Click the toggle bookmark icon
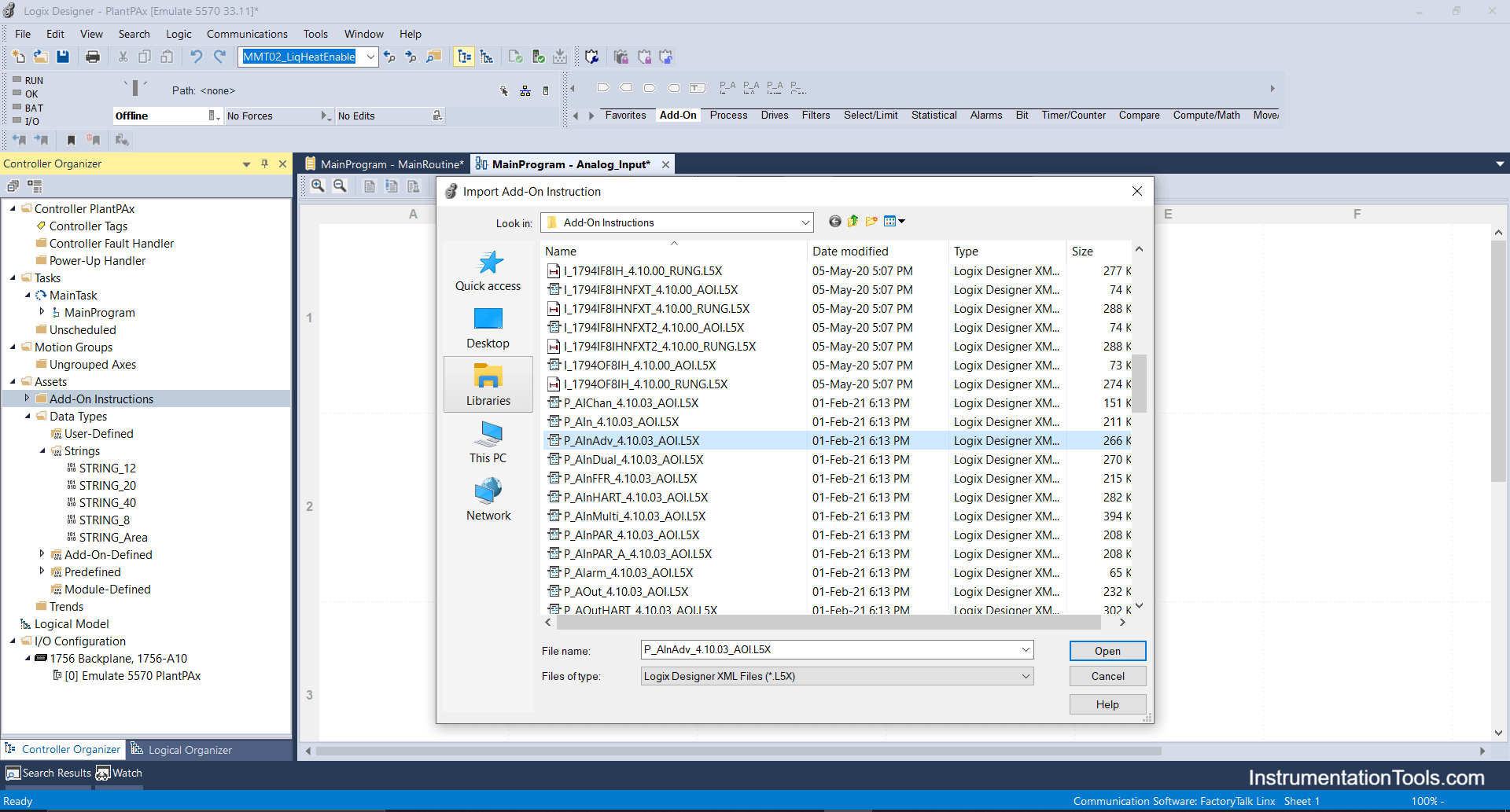This screenshot has height=812, width=1510. [x=71, y=140]
